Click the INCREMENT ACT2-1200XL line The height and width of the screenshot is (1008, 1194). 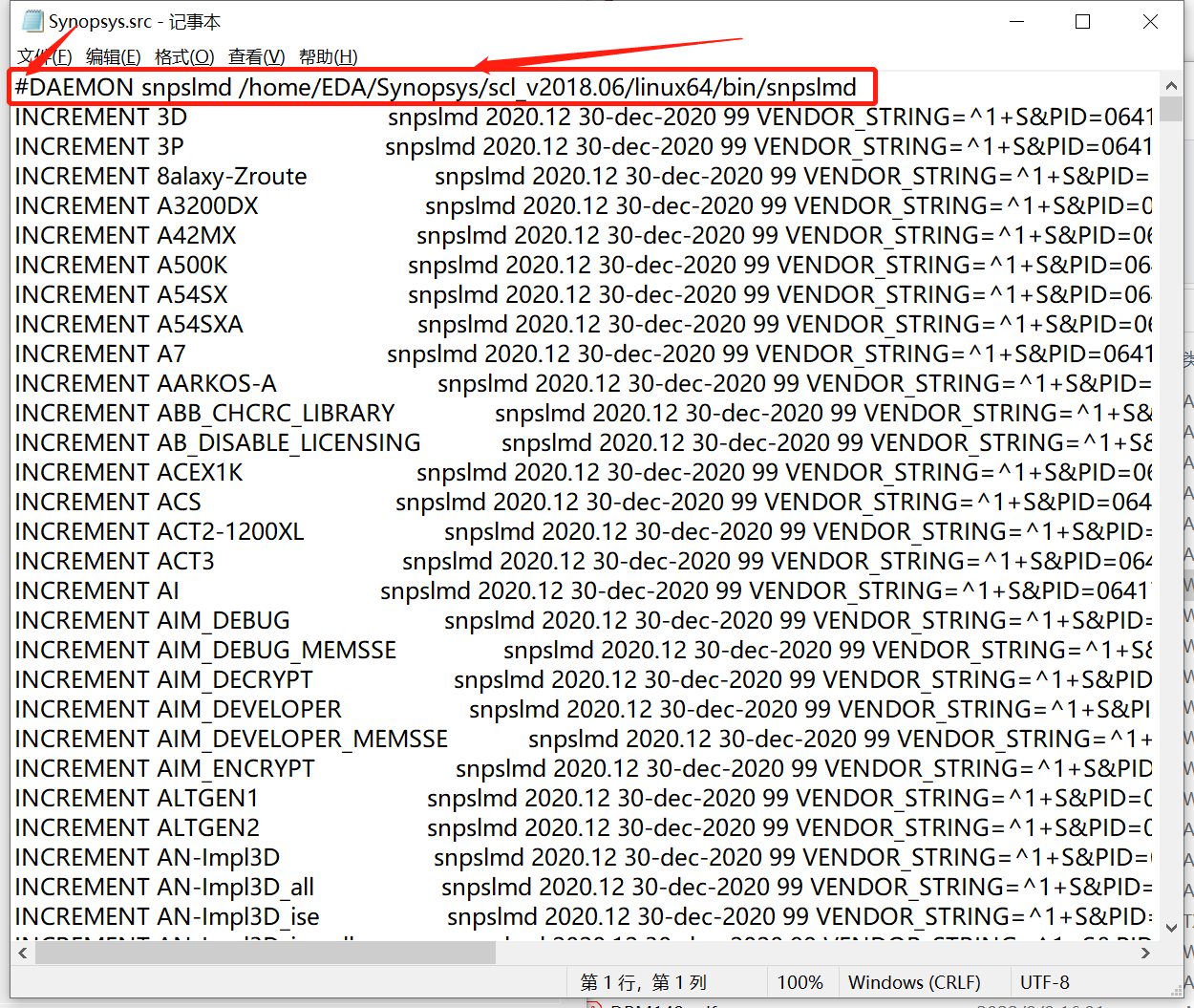click(584, 531)
